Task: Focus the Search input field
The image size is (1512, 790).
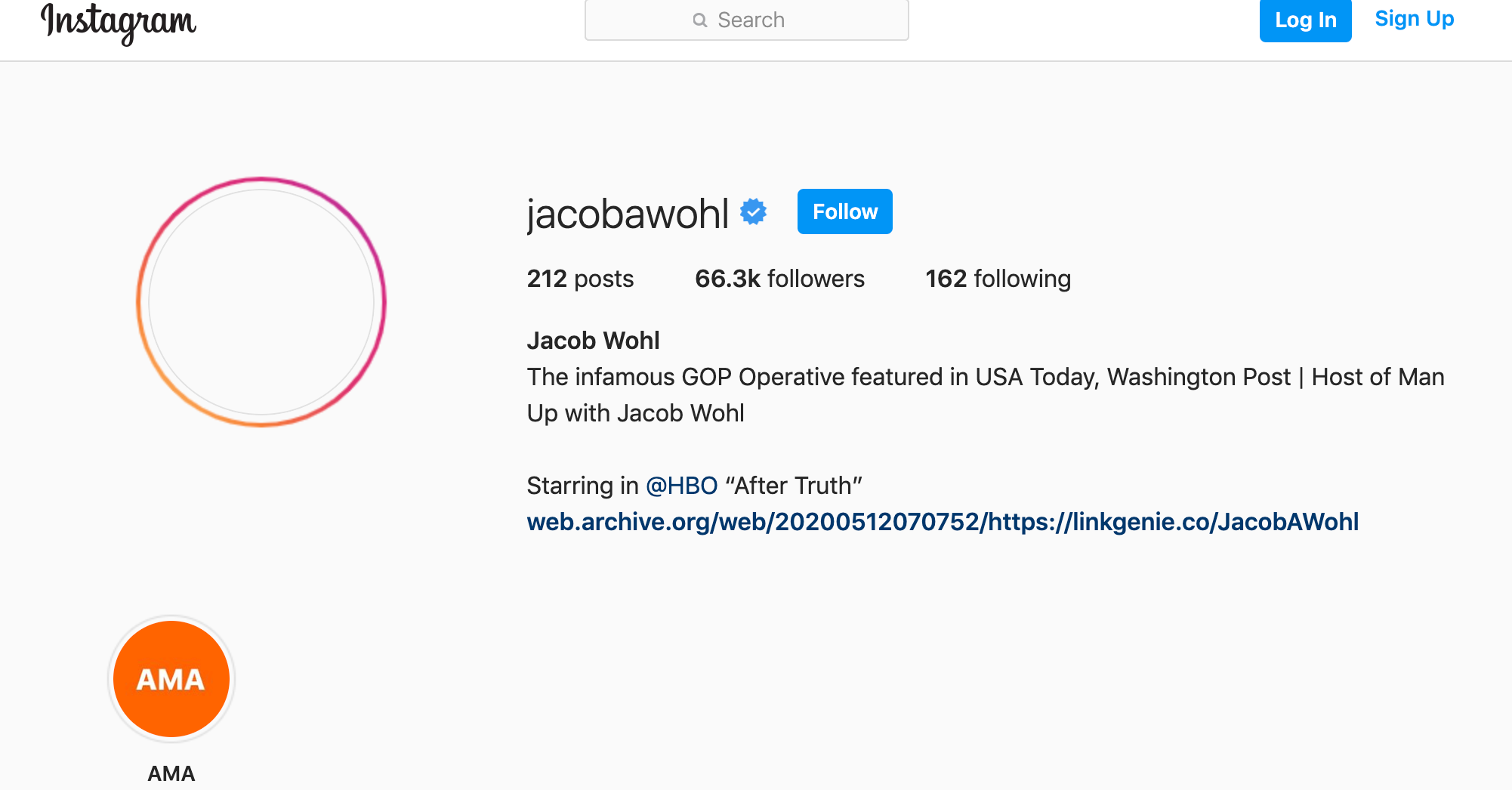Action: [746, 20]
